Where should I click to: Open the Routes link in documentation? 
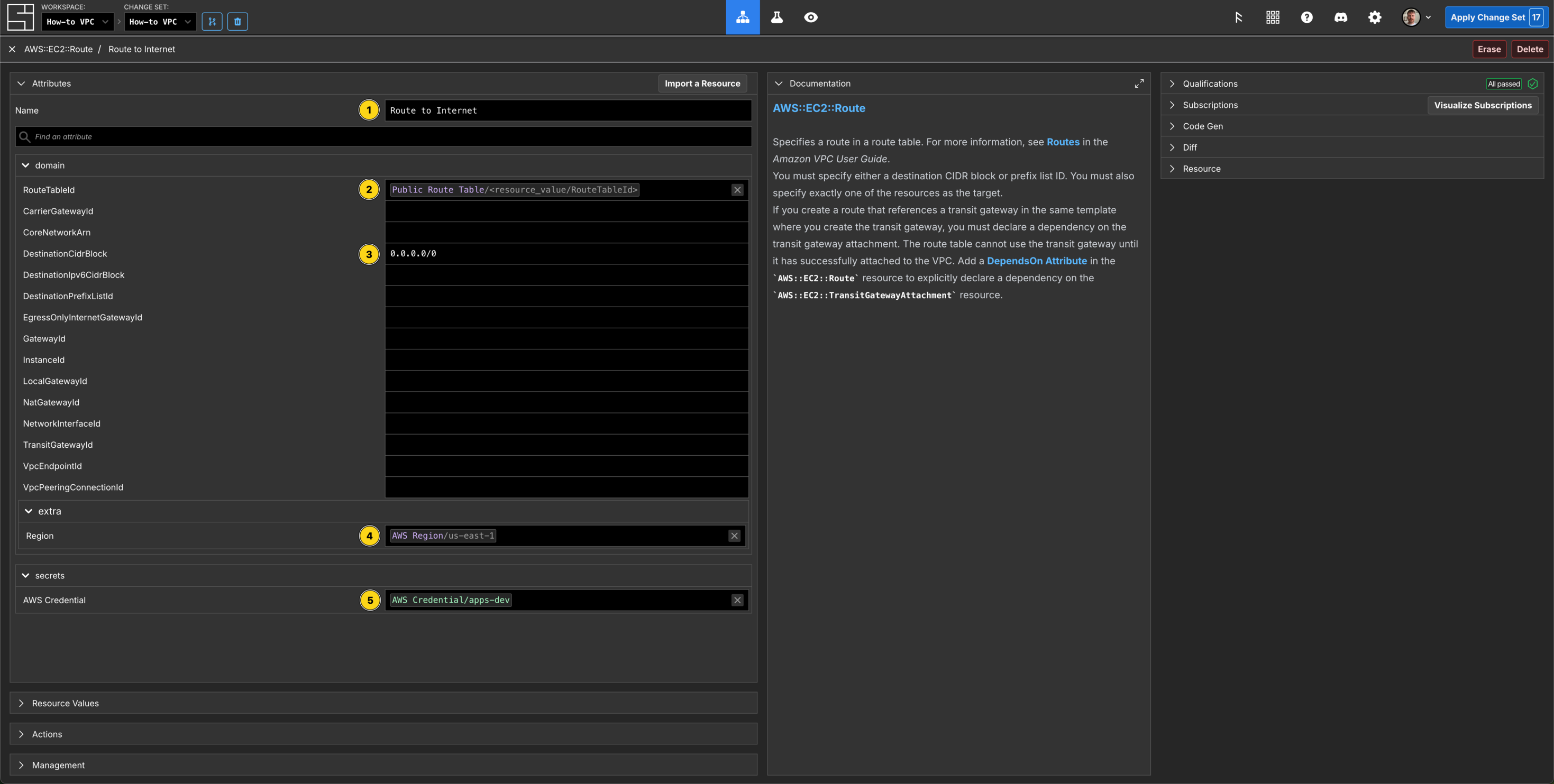point(1062,142)
